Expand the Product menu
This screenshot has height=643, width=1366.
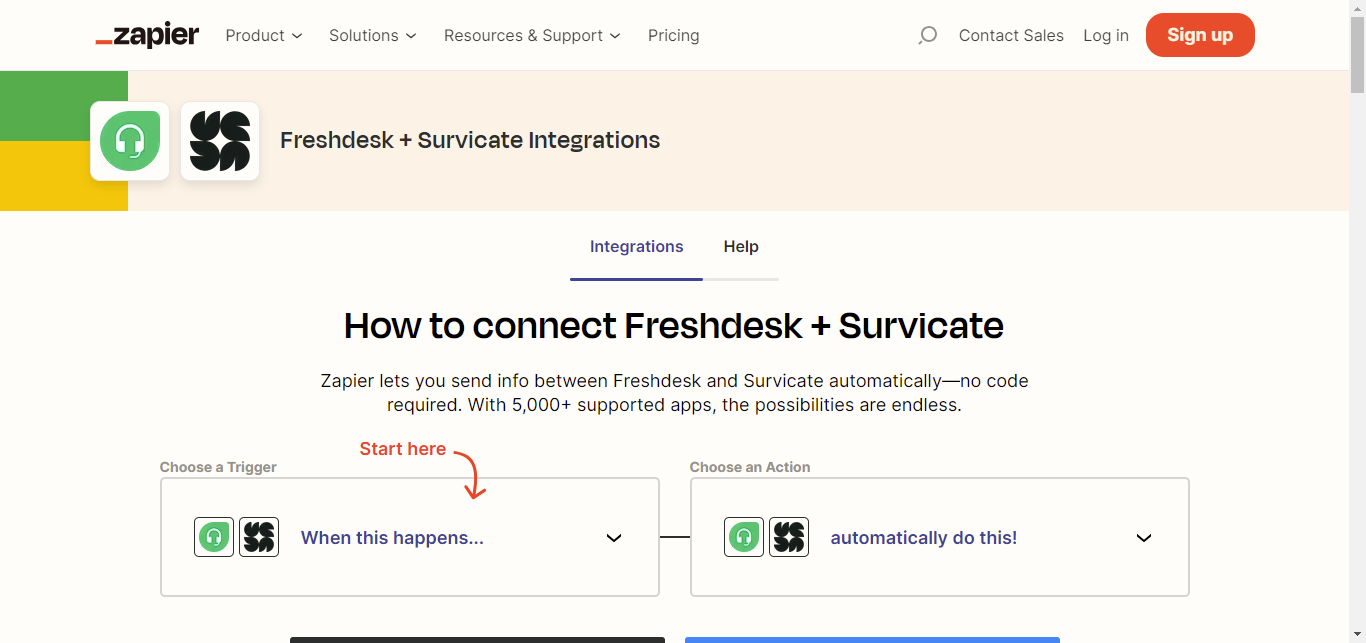[x=263, y=36]
